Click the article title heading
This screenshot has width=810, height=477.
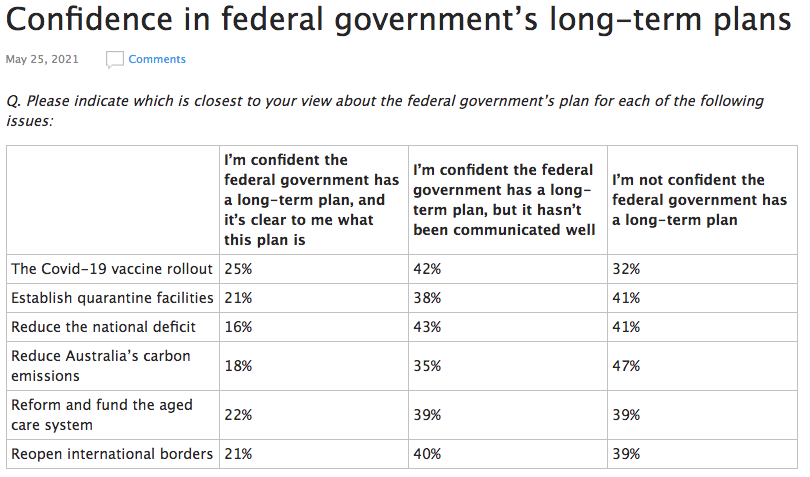tap(399, 22)
